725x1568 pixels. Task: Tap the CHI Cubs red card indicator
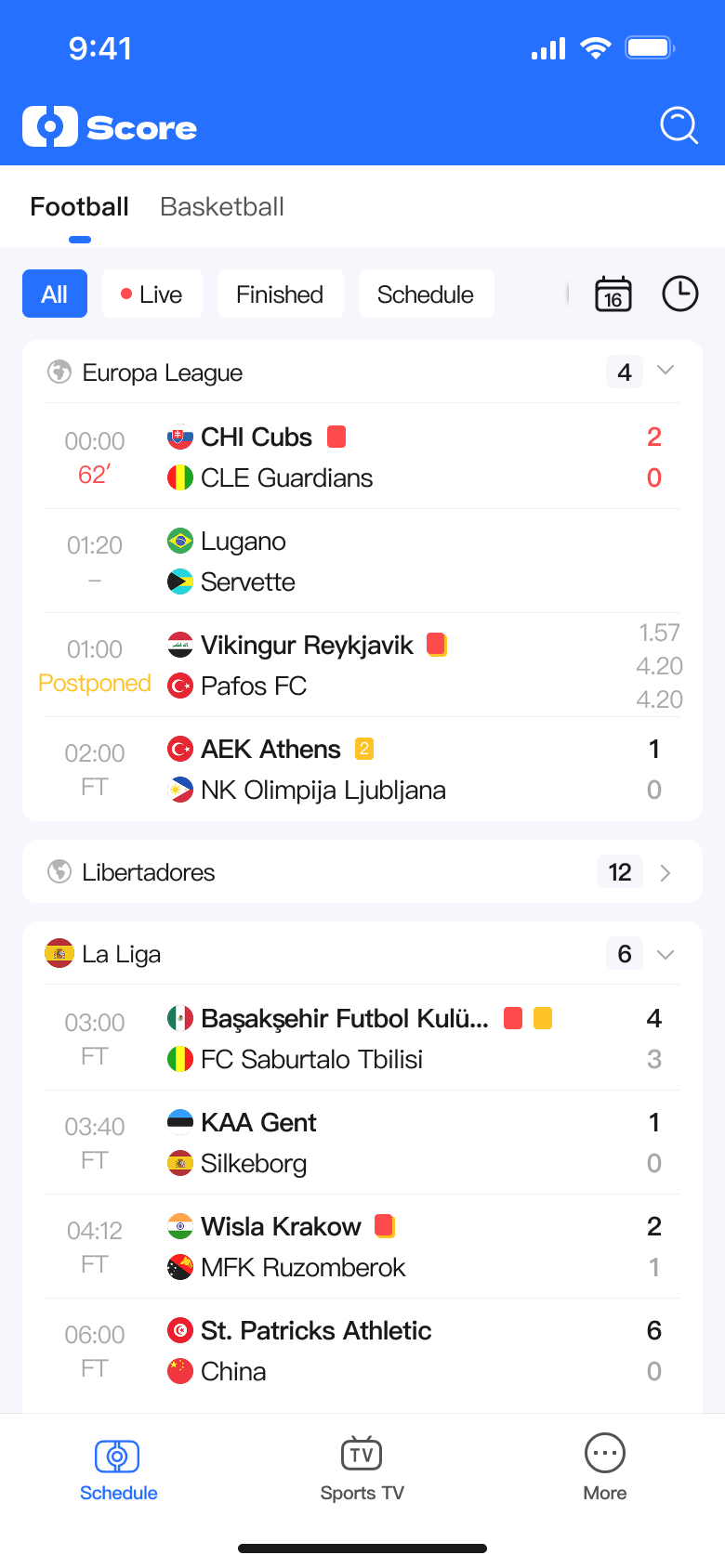click(336, 437)
